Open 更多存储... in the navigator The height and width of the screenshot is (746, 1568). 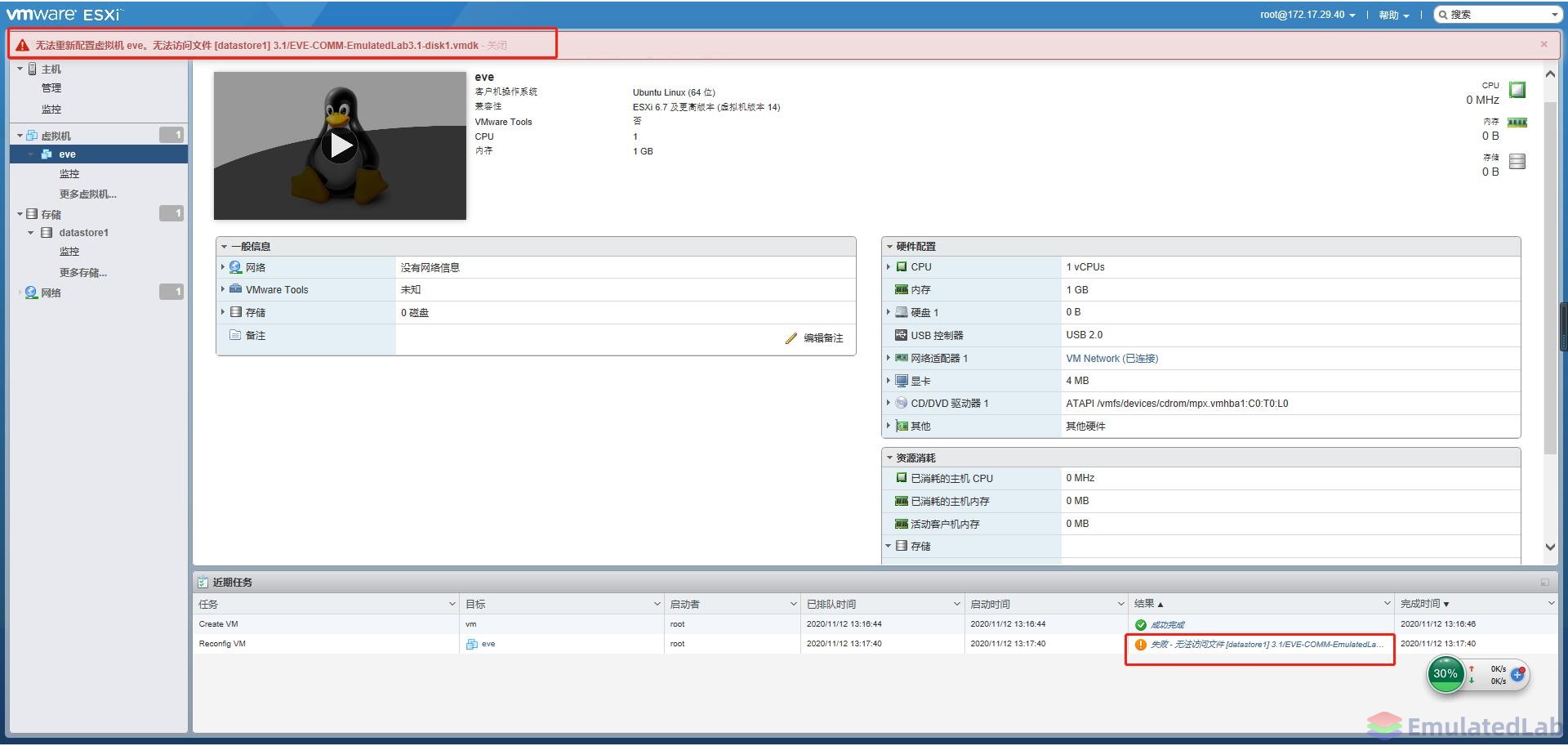pyautogui.click(x=83, y=273)
